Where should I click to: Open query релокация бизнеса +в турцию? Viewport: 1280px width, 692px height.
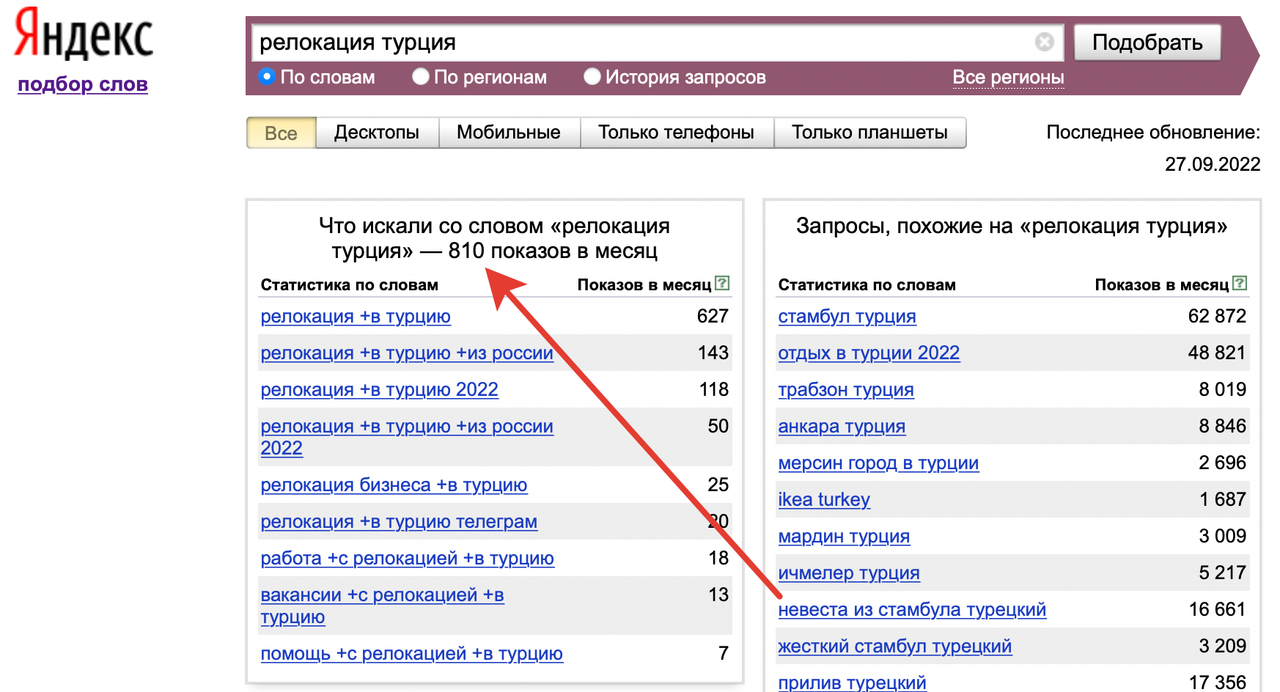point(394,485)
